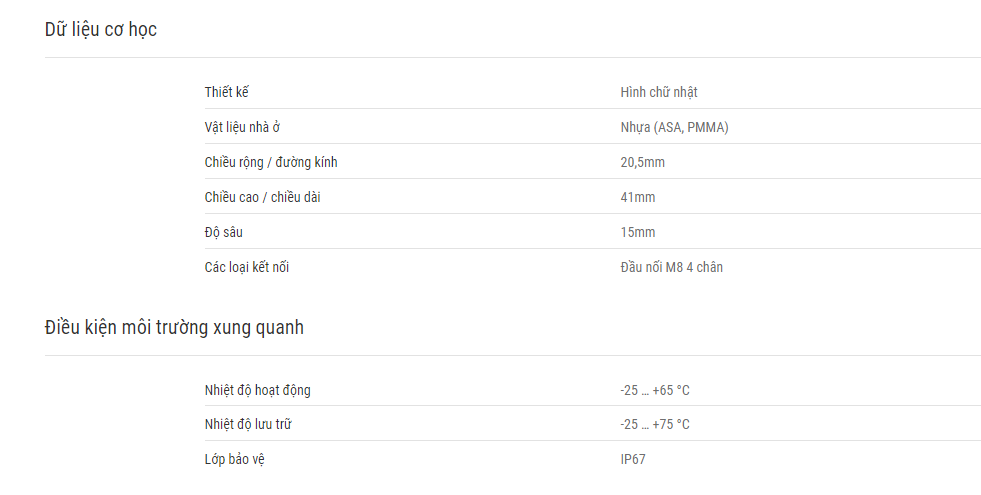981x495 pixels.
Task: Select the '15mm' depth value
Action: pos(637,232)
